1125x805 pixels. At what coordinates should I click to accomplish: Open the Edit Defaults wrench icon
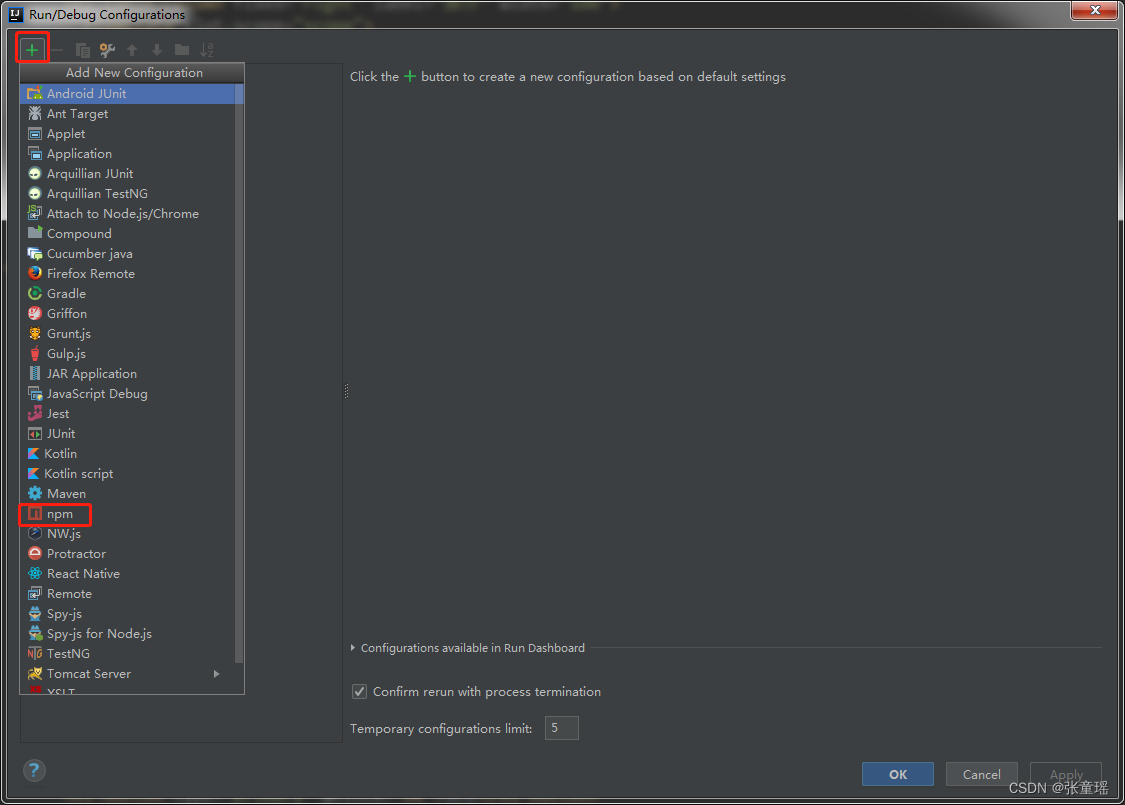pos(108,50)
